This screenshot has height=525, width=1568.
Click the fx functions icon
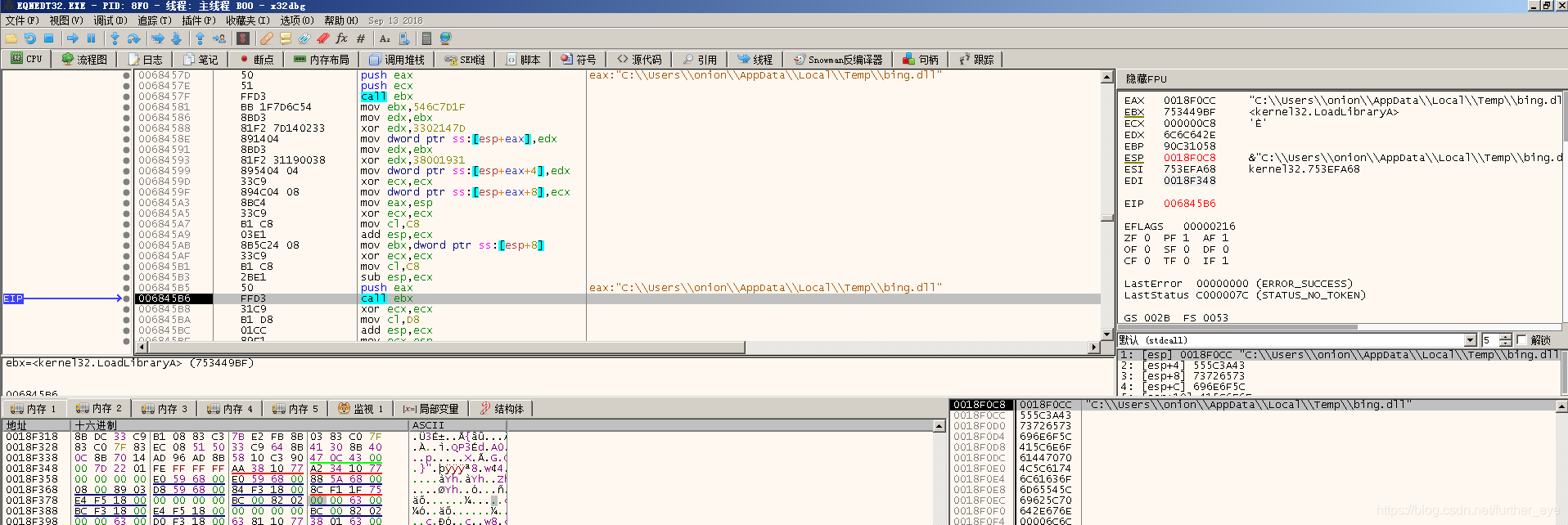(x=341, y=38)
